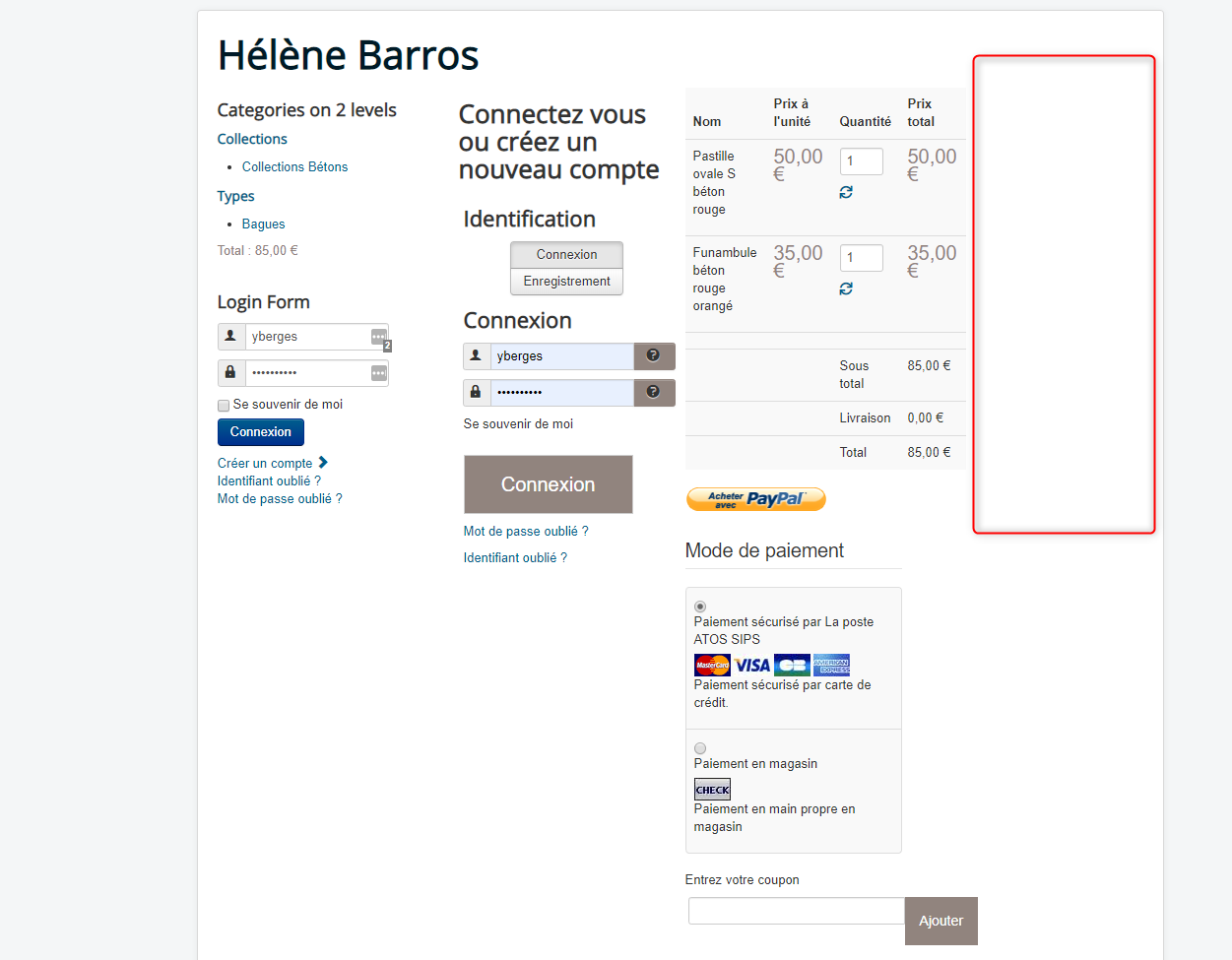Click blue Connexion button in Login Form
The height and width of the screenshot is (960, 1232).
tap(261, 432)
